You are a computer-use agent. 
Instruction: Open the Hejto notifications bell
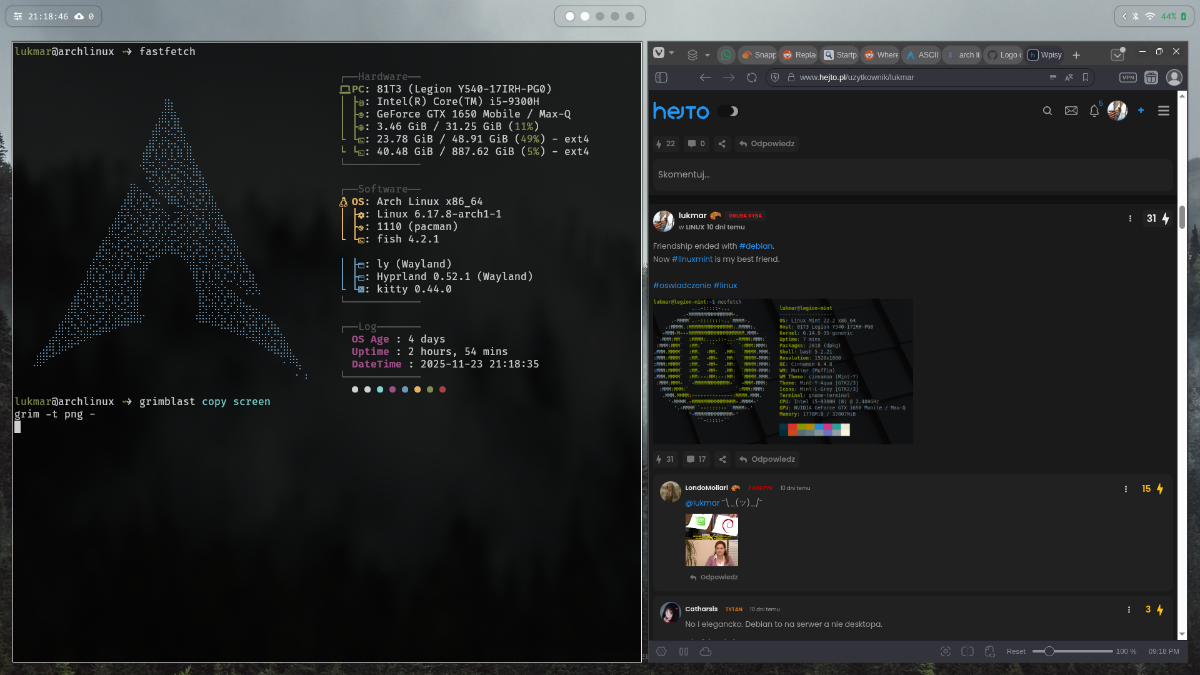(1094, 111)
